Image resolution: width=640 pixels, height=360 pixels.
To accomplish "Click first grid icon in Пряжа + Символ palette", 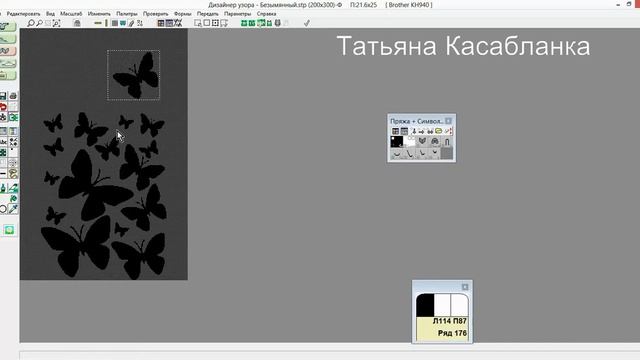I will [395, 131].
